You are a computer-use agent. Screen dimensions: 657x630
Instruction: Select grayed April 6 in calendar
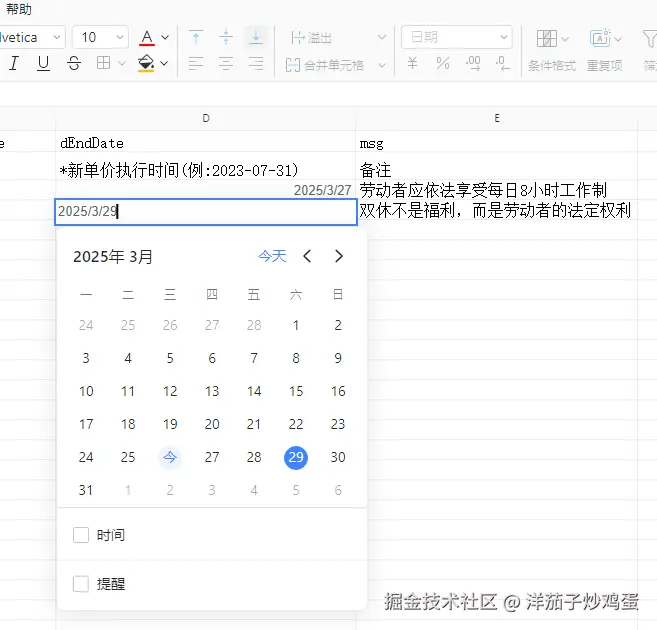[338, 490]
